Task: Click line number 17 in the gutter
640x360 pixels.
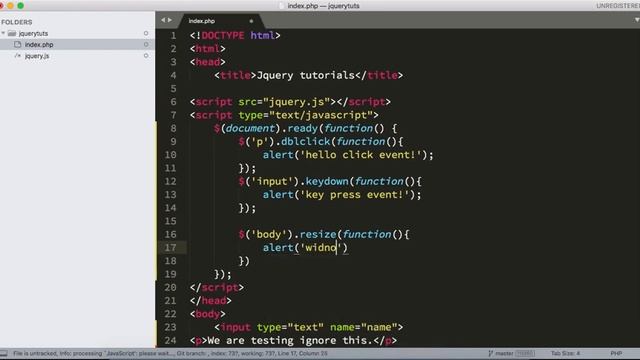Action: [x=170, y=247]
